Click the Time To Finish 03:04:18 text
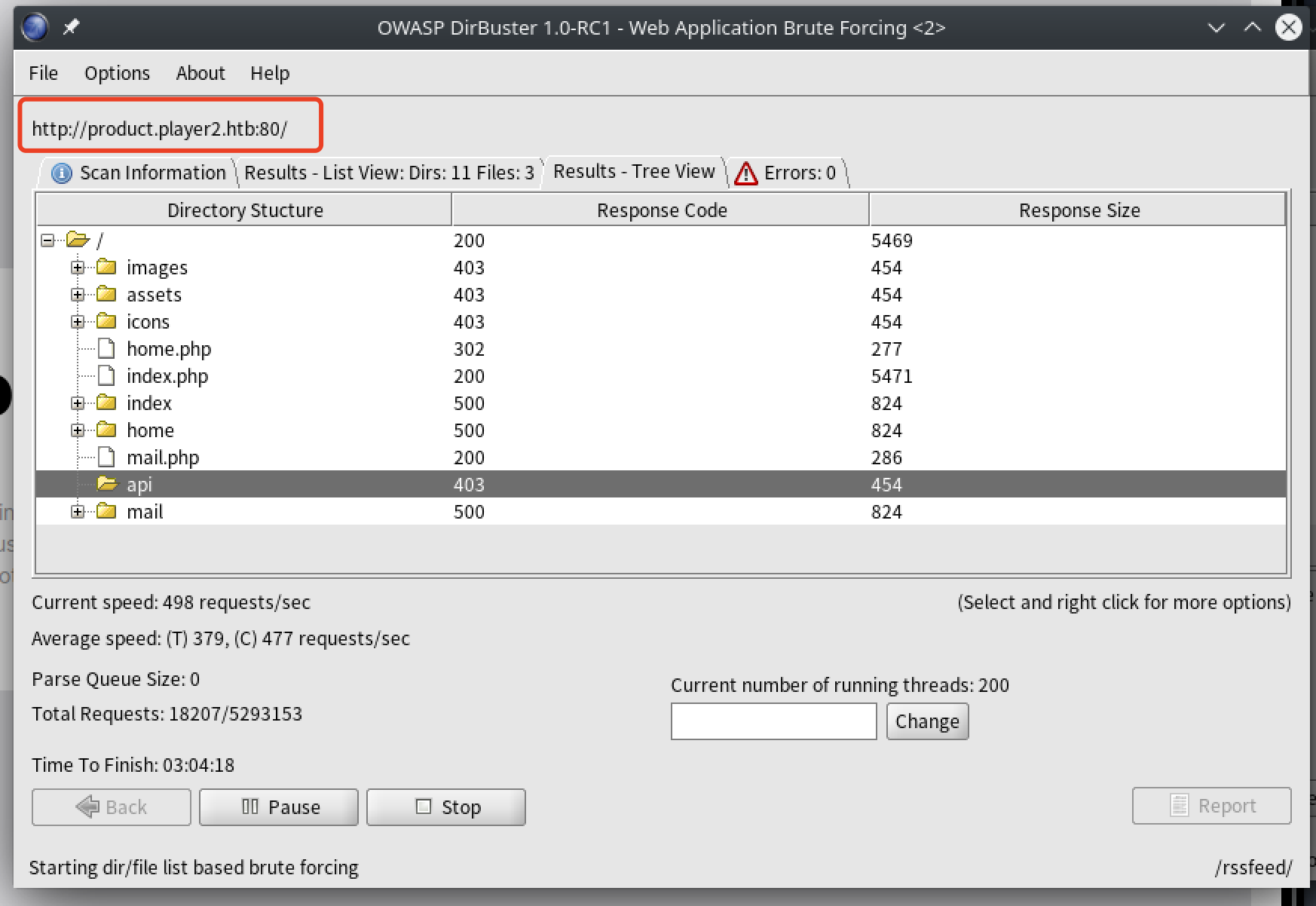The height and width of the screenshot is (906, 1316). point(133,765)
